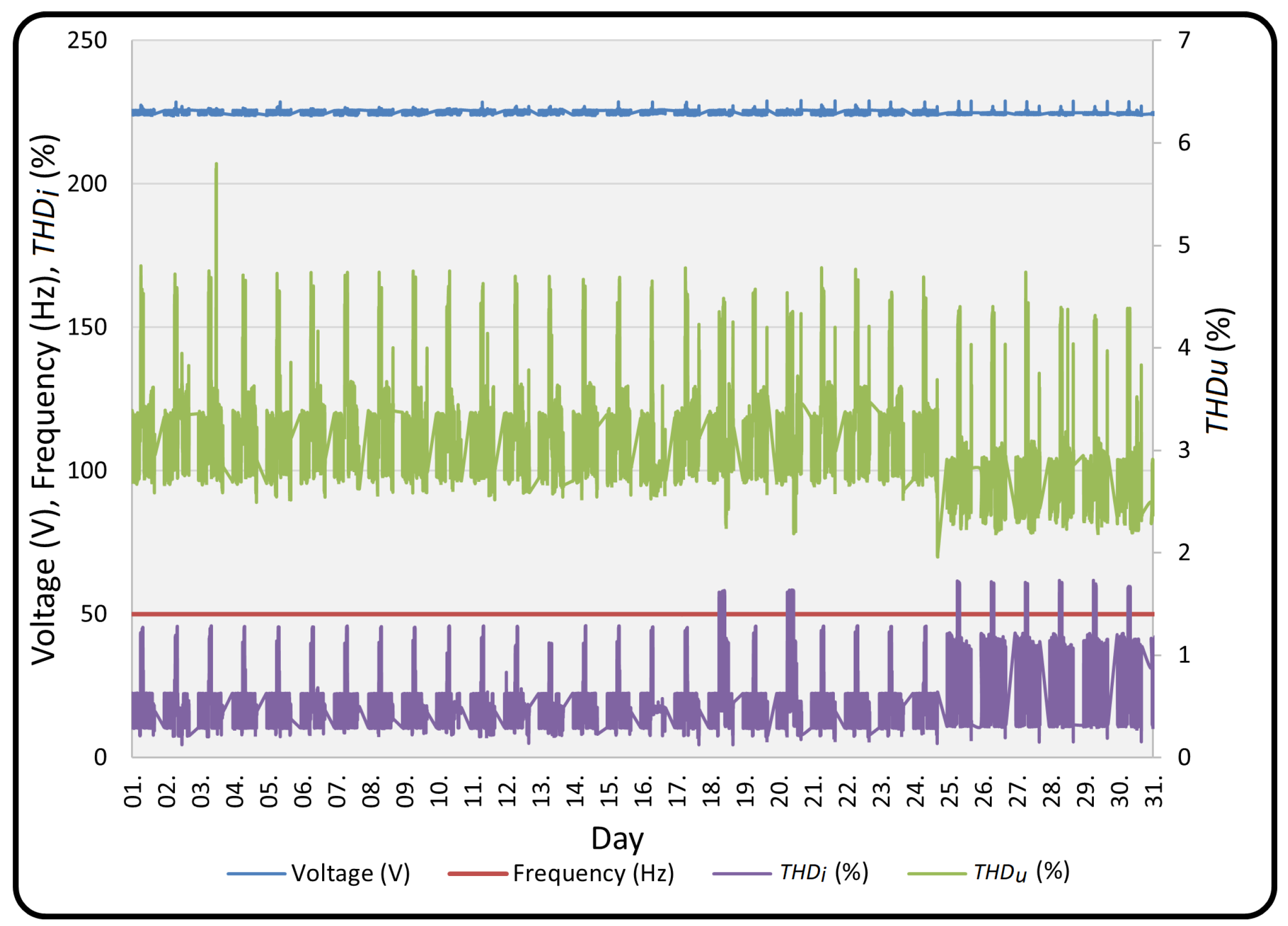The width and height of the screenshot is (1288, 926).
Task: Click the 200 label on left axis
Action: tap(87, 184)
